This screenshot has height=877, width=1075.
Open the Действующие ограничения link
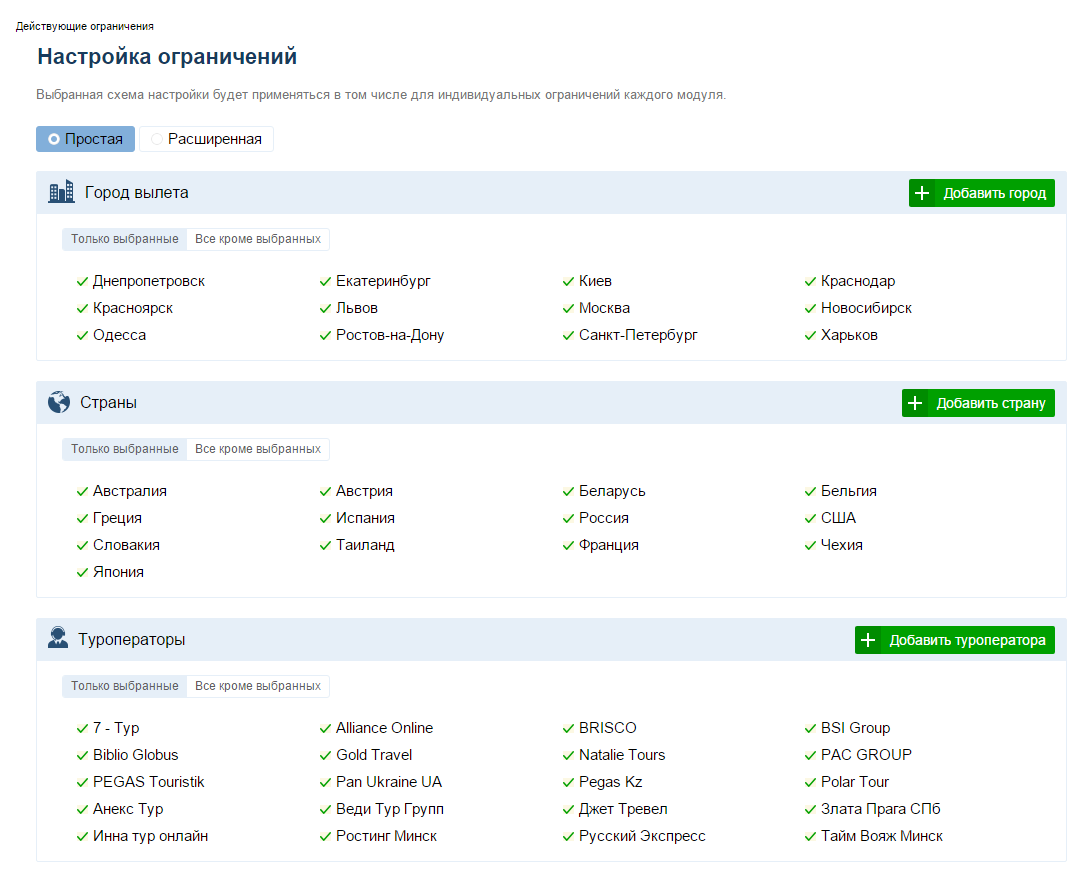(x=84, y=26)
